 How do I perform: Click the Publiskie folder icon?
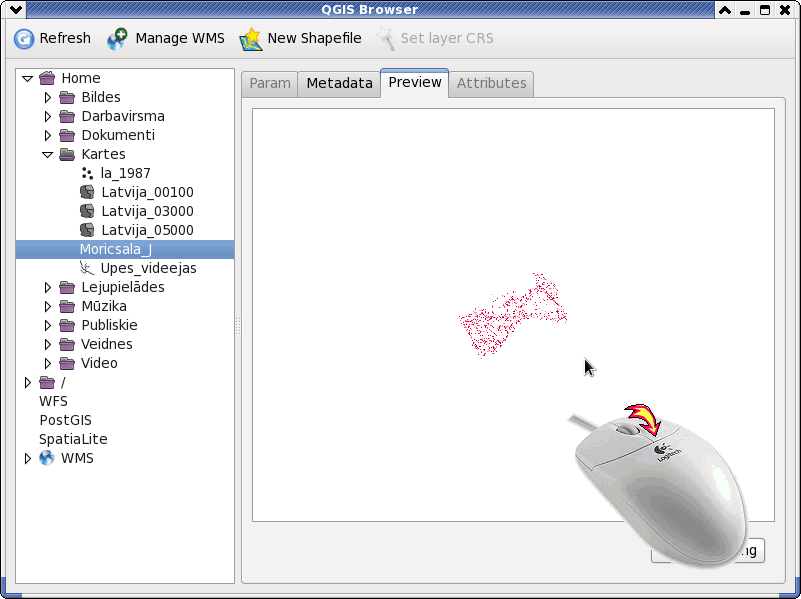67,325
